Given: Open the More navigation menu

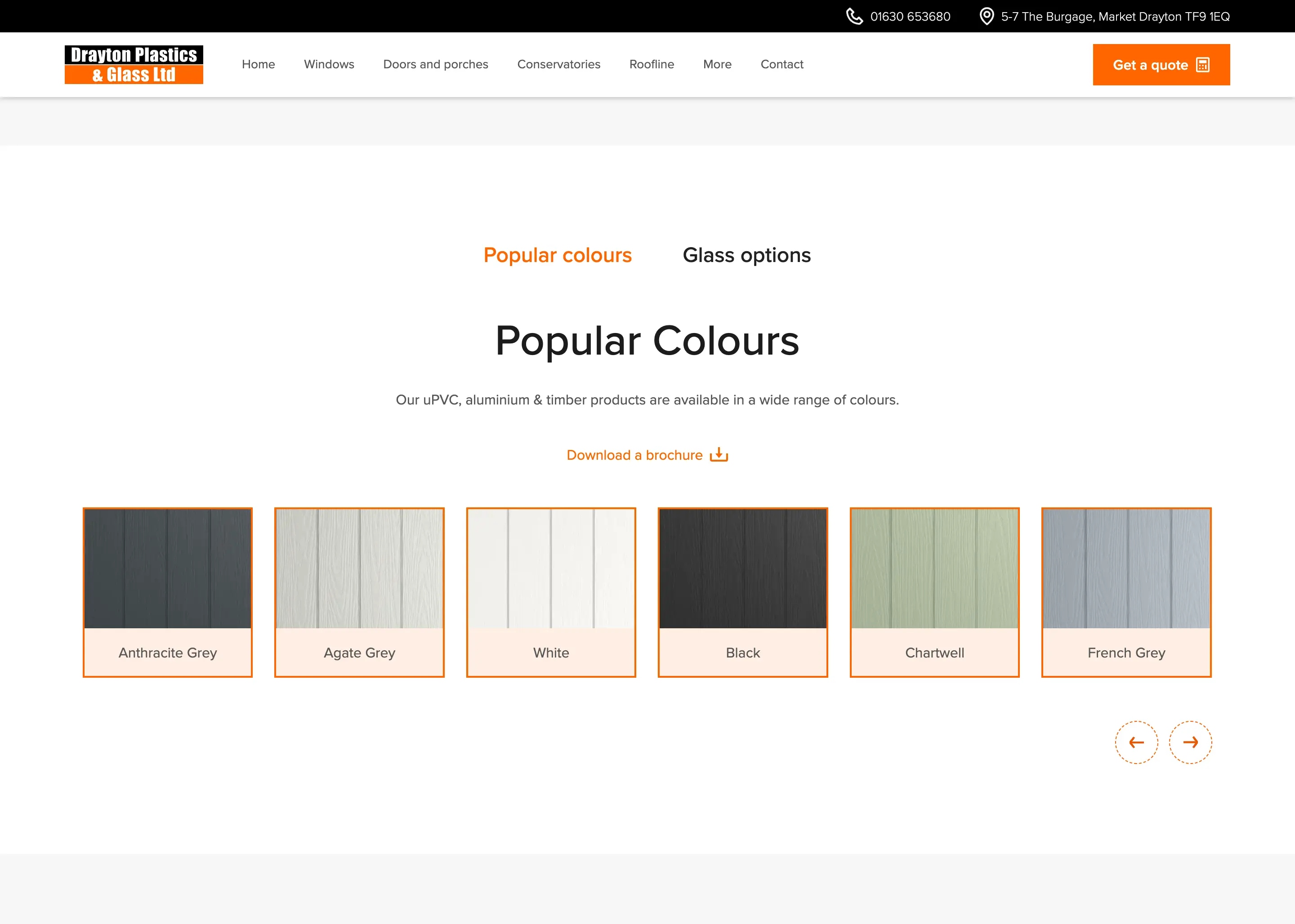Looking at the screenshot, I should tap(717, 64).
